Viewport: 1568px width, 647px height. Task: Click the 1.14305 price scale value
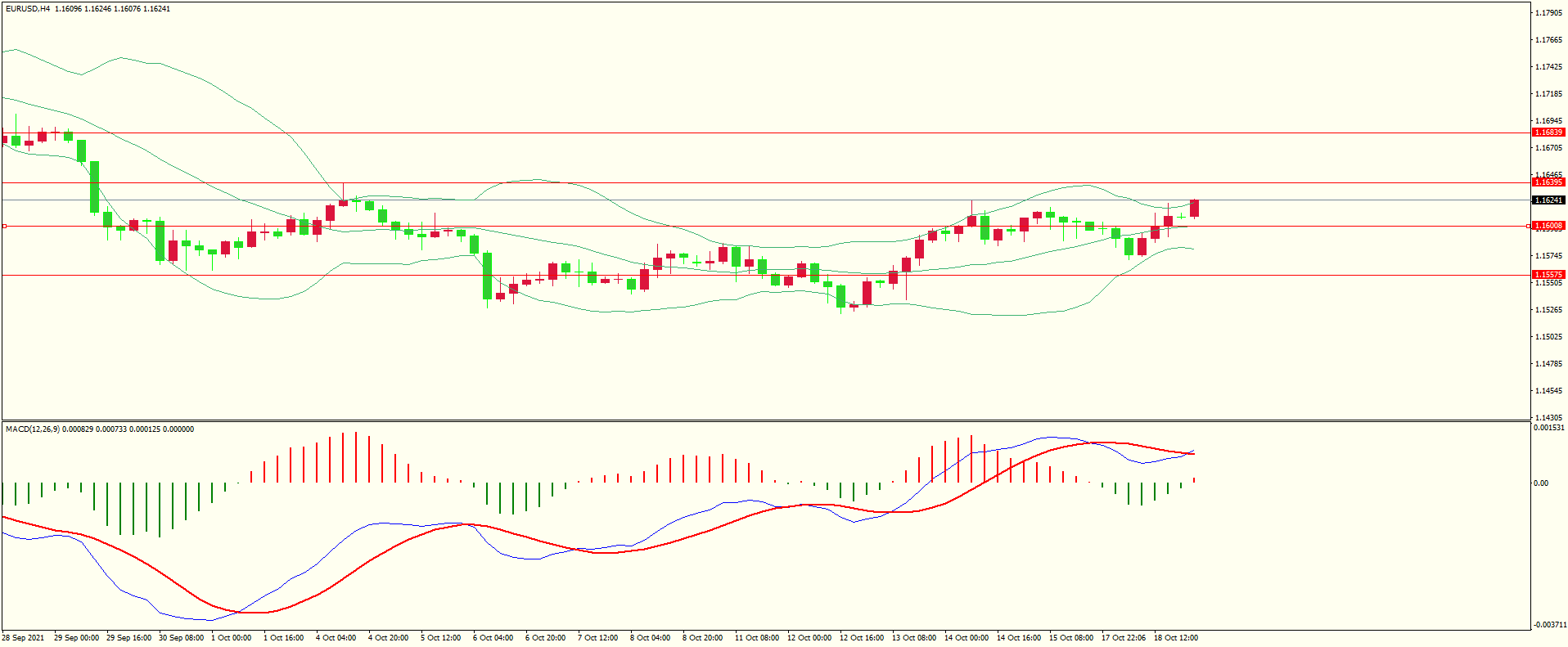1548,417
